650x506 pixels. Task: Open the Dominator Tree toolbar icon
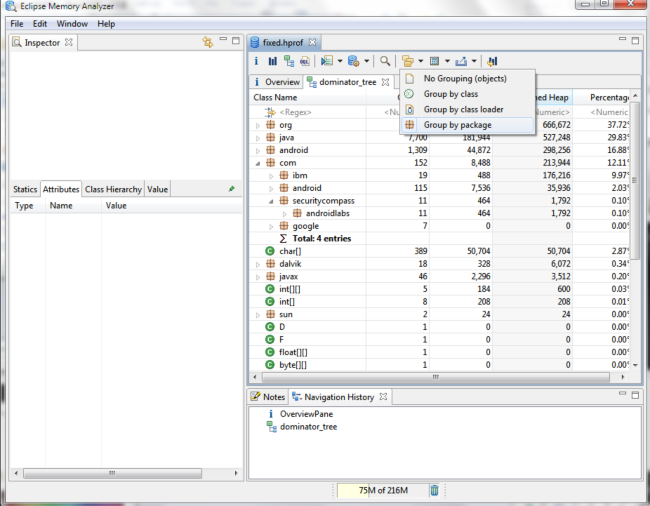click(289, 61)
